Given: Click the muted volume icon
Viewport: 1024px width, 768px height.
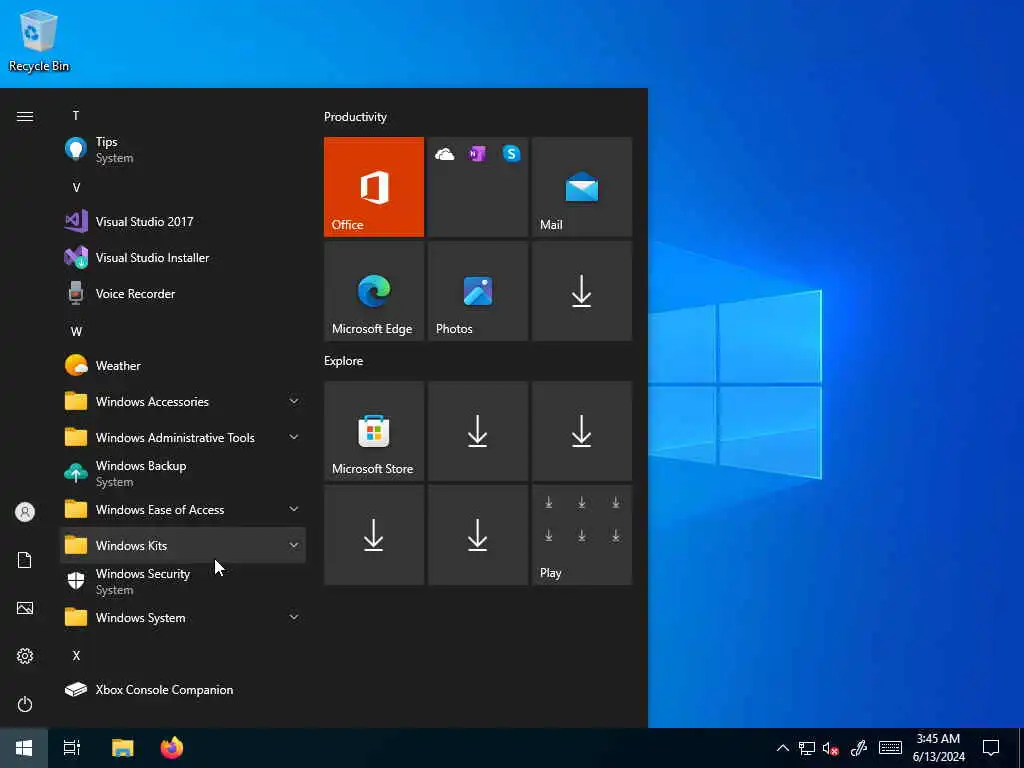Looking at the screenshot, I should 831,748.
